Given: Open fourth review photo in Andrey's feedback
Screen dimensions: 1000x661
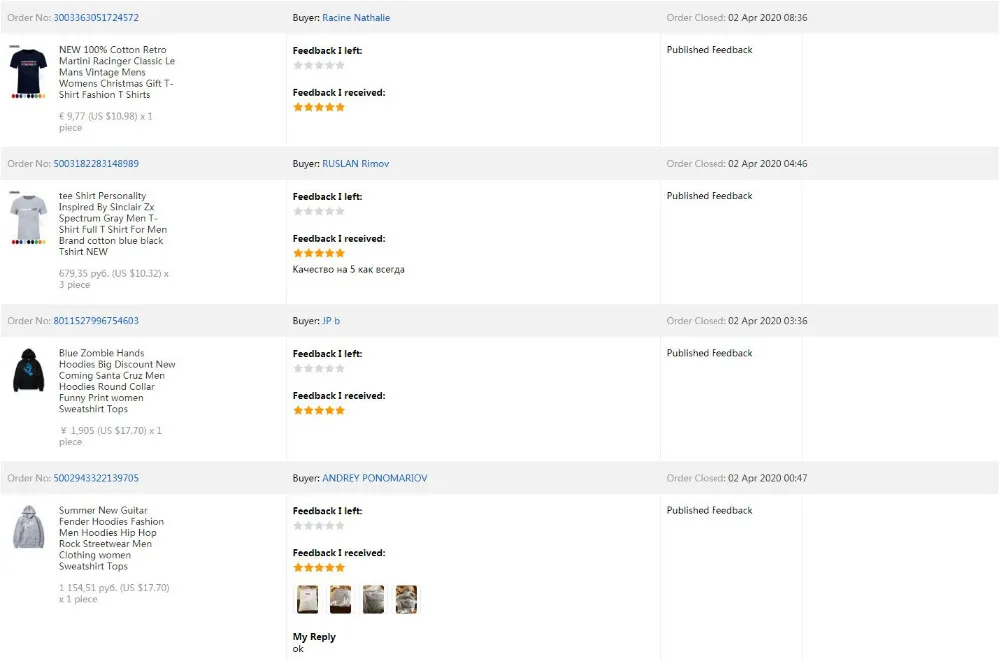Looking at the screenshot, I should [406, 599].
